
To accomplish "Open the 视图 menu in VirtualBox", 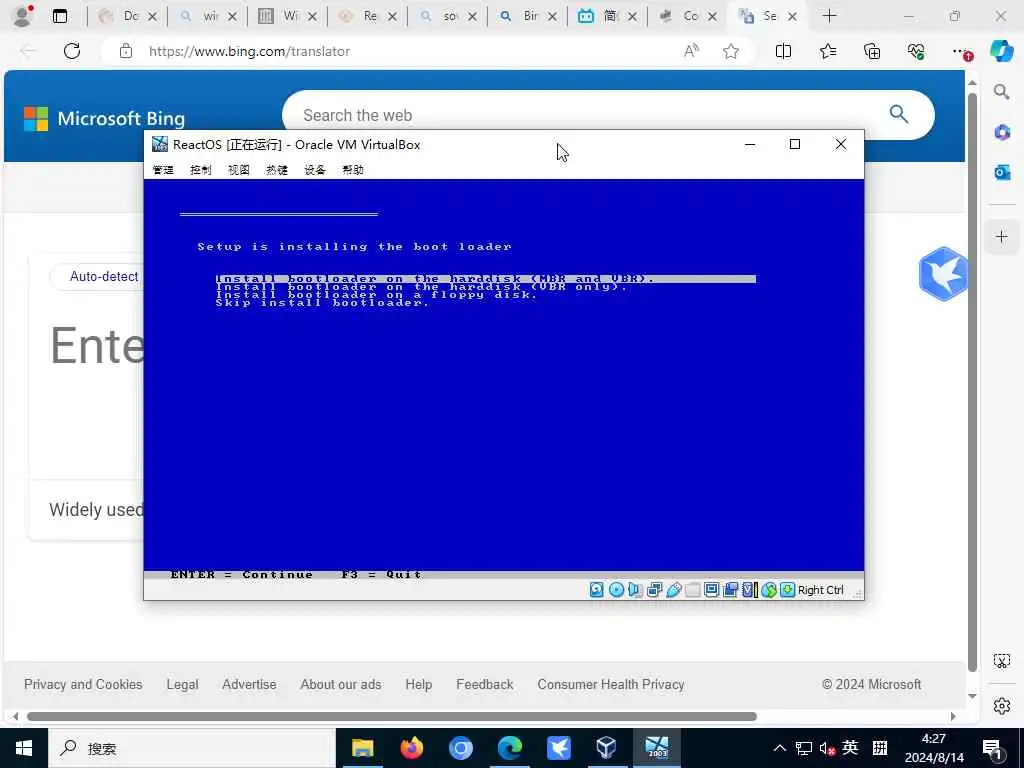I will click(238, 170).
